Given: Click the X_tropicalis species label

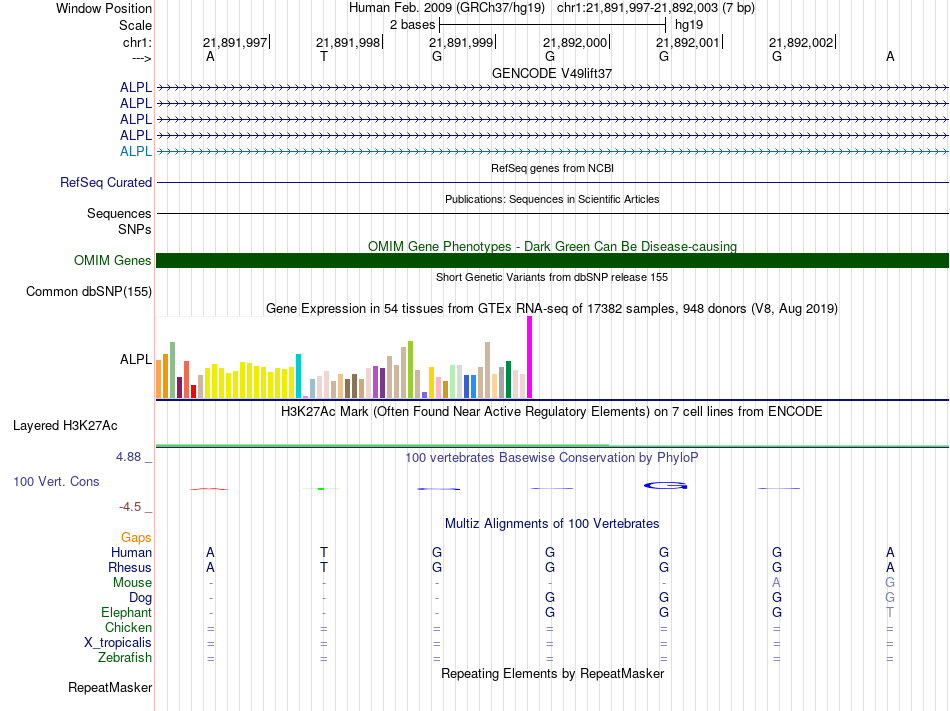Looking at the screenshot, I should coord(119,643).
